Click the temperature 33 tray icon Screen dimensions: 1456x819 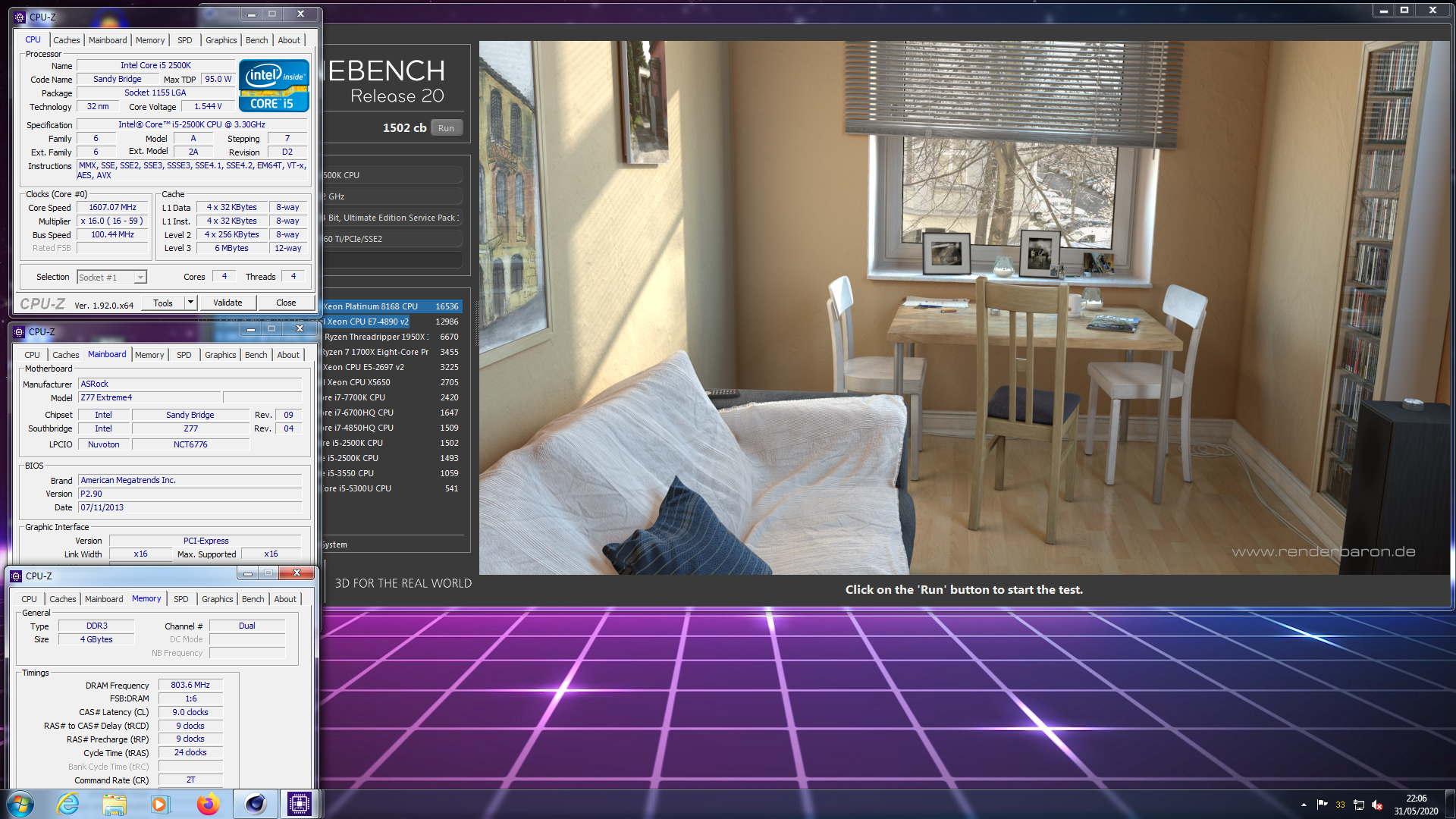click(x=1340, y=805)
